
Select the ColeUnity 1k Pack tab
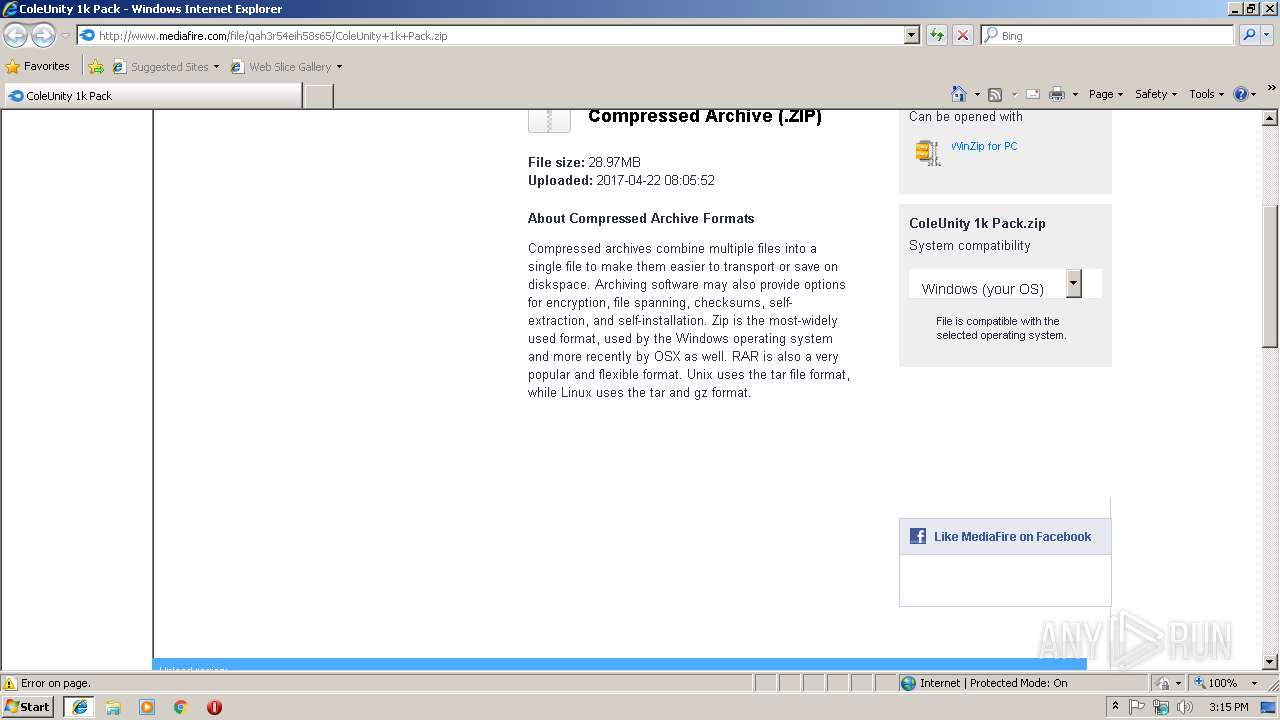[152, 96]
